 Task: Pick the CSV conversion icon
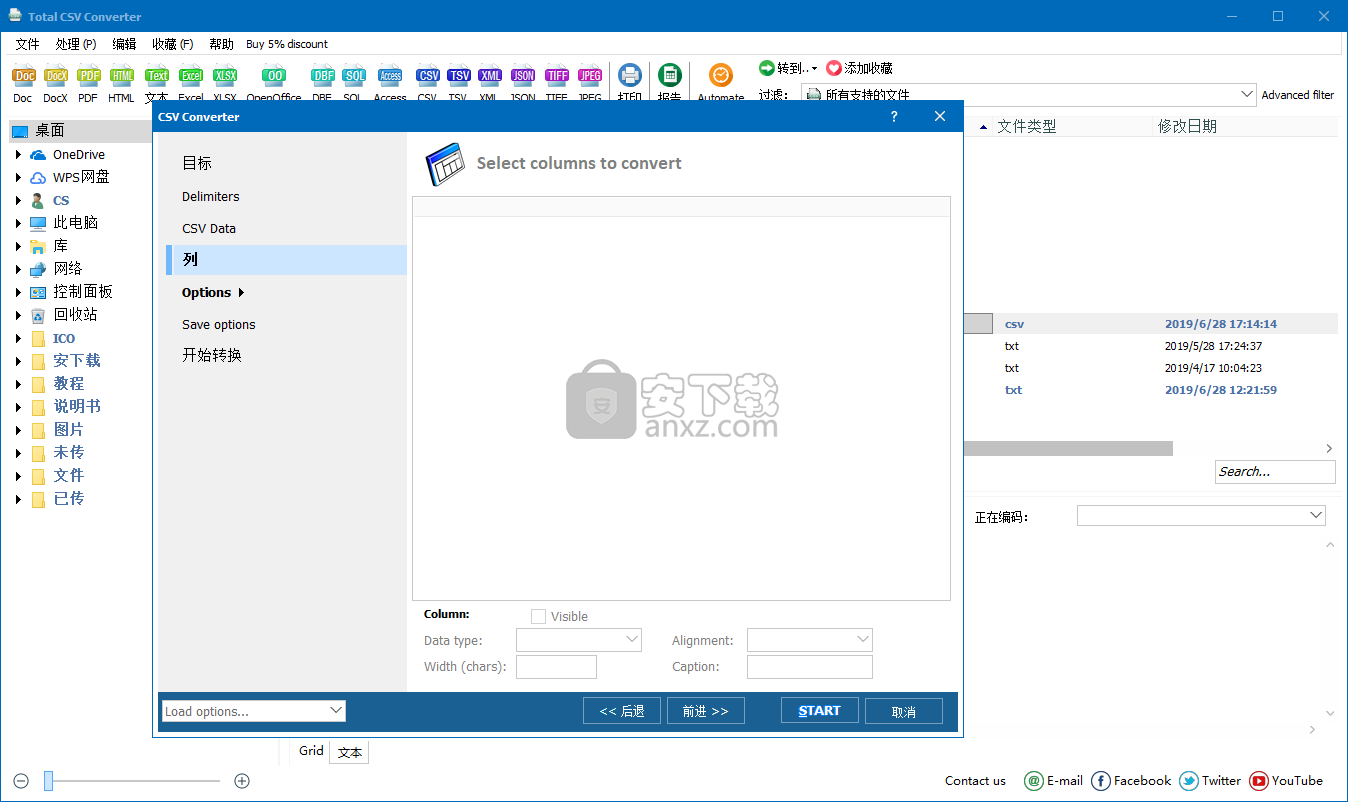coord(428,76)
